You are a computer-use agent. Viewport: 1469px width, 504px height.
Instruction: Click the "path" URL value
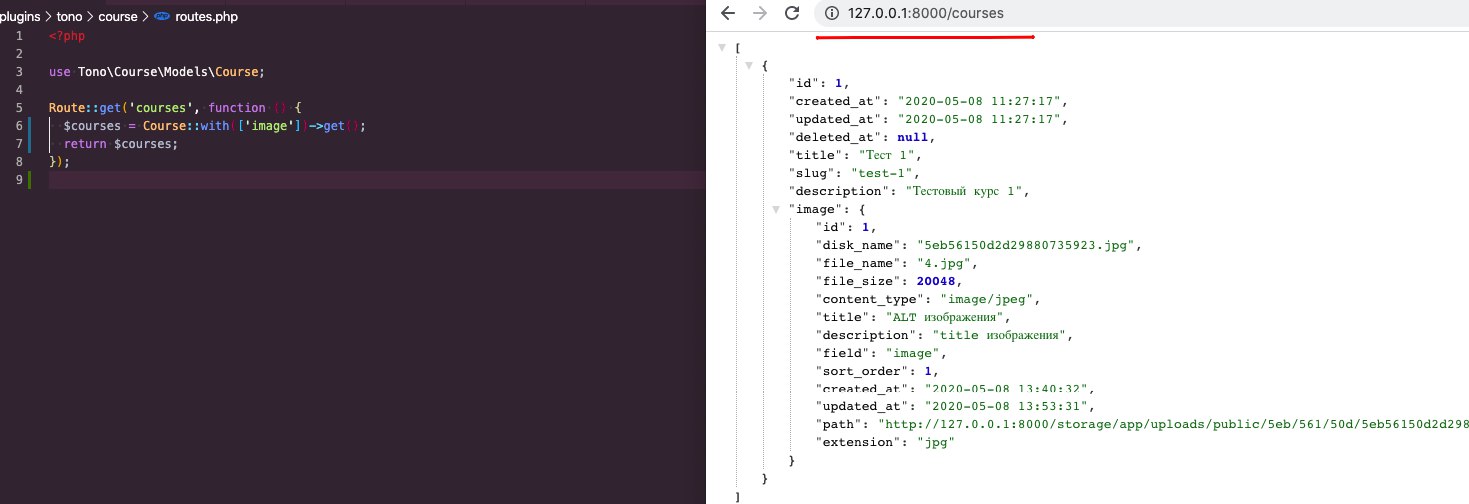(1172, 425)
